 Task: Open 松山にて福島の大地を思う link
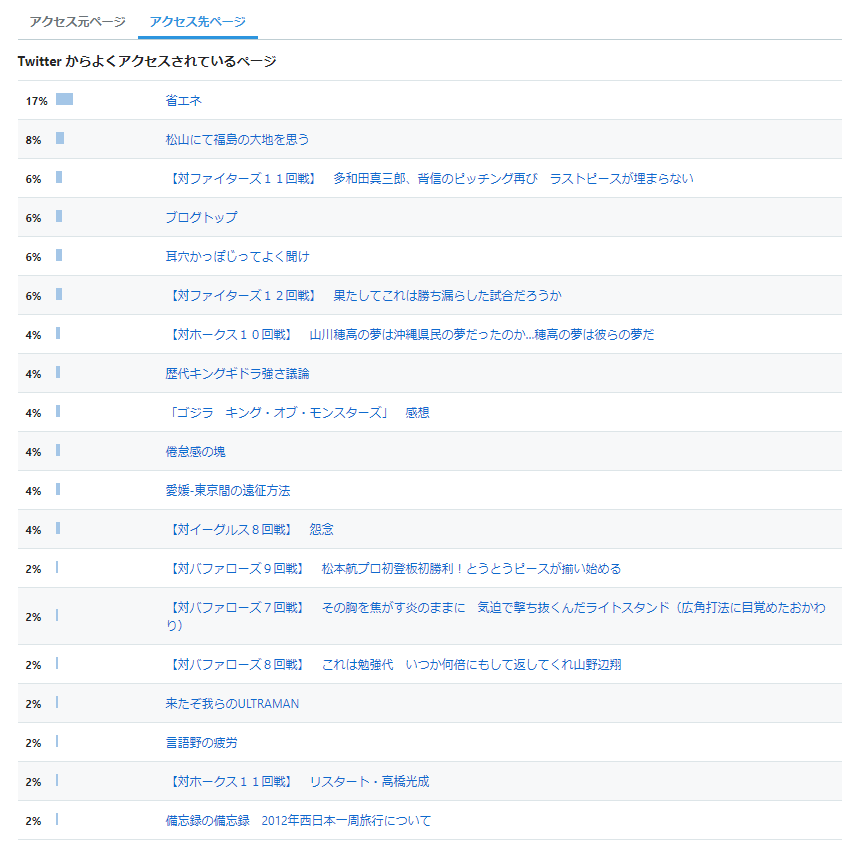(237, 140)
